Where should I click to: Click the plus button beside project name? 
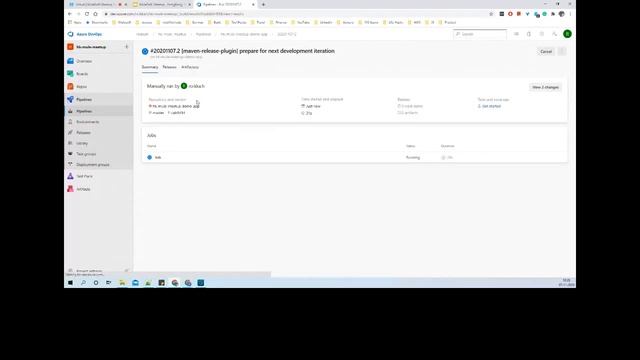(127, 47)
